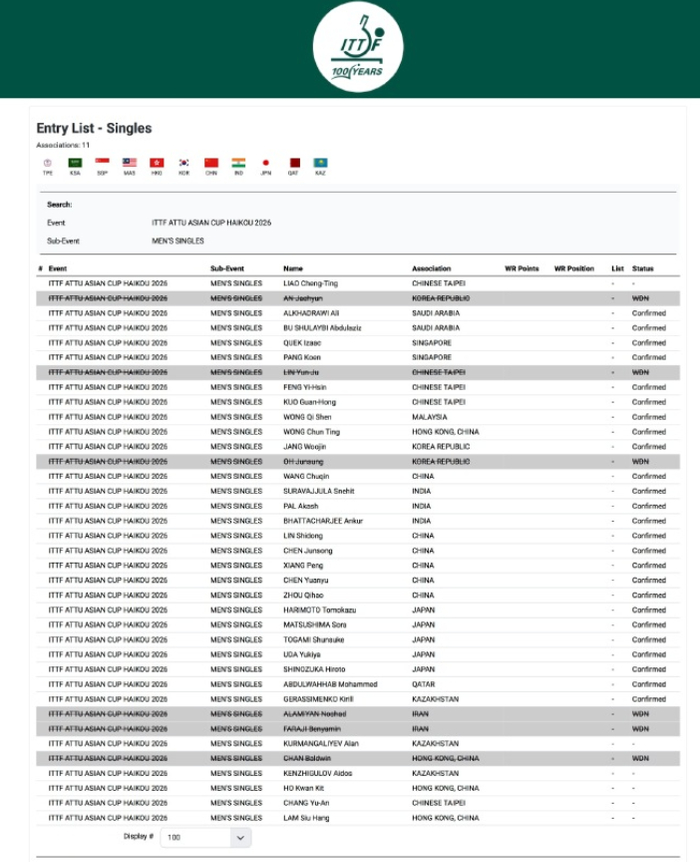Click the name FENG Yi-Hsin
This screenshot has width=700, height=862.
tap(305, 388)
